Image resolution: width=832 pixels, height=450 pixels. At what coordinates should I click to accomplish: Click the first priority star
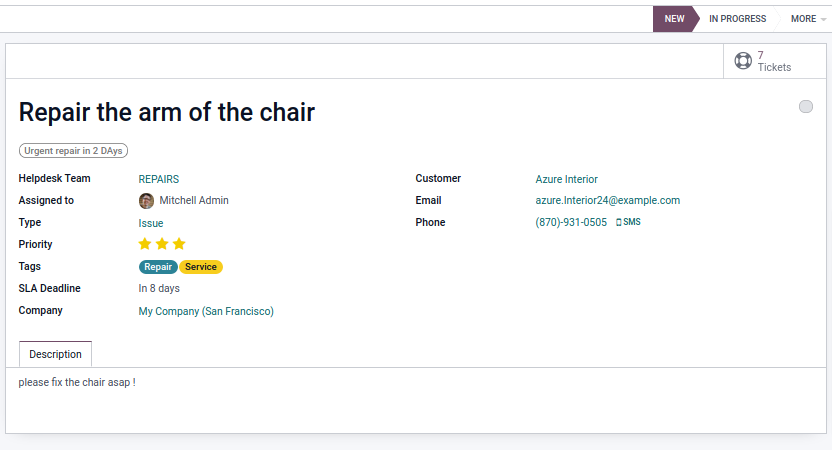coord(145,244)
